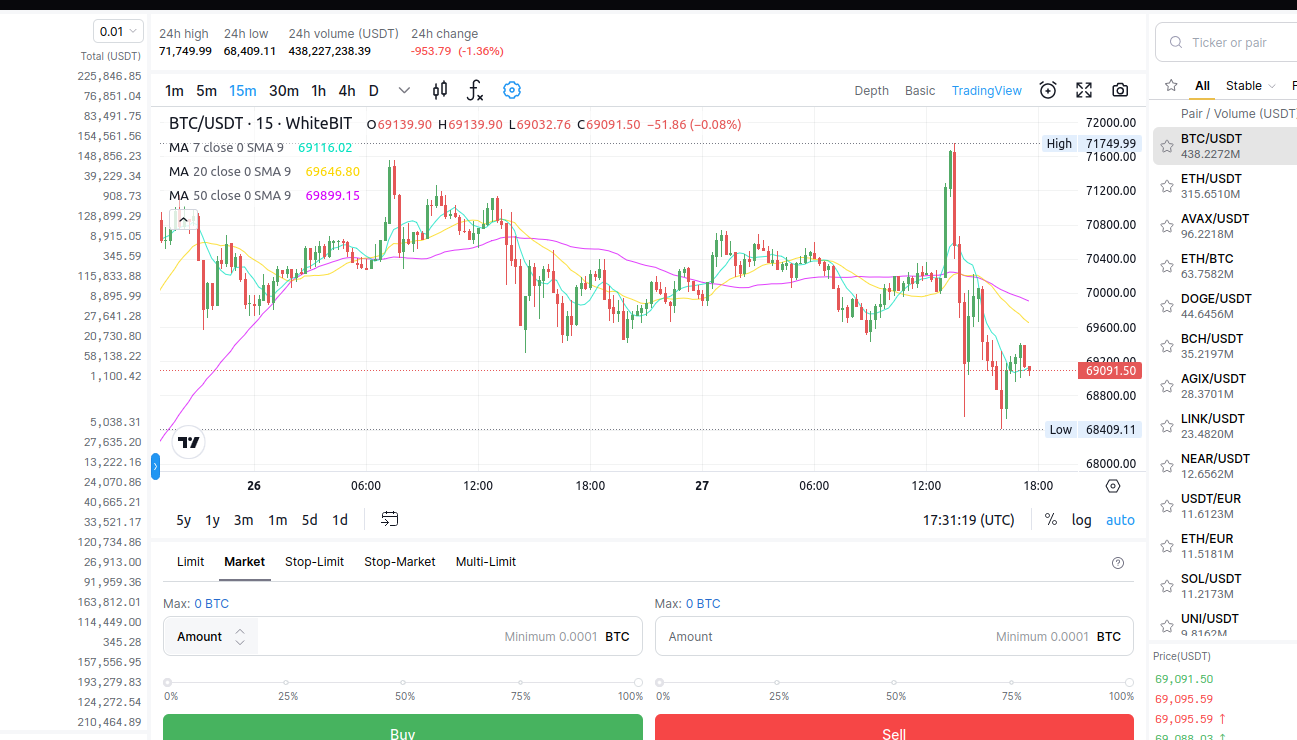This screenshot has height=740, width=1297.
Task: Favorite the BTC/USDT pair star
Action: click(1167, 146)
